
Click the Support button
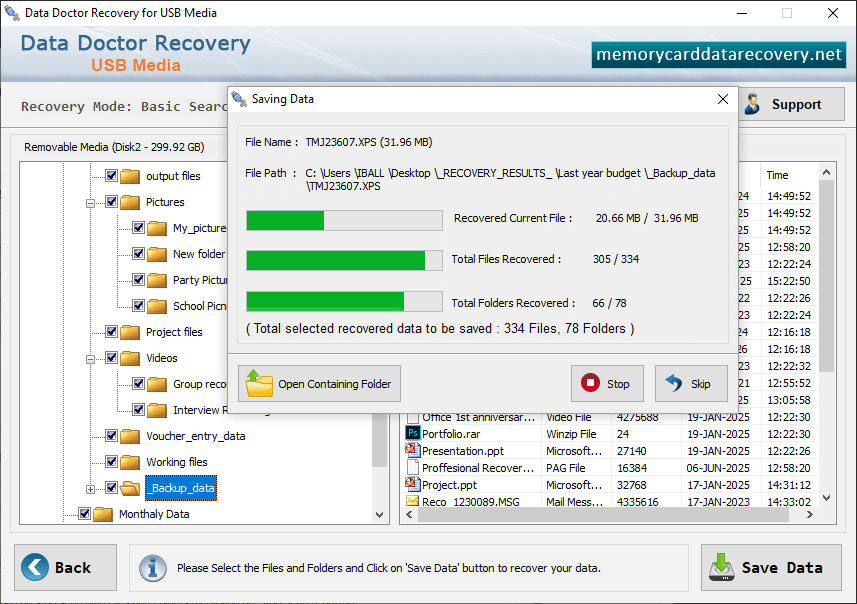(x=791, y=104)
